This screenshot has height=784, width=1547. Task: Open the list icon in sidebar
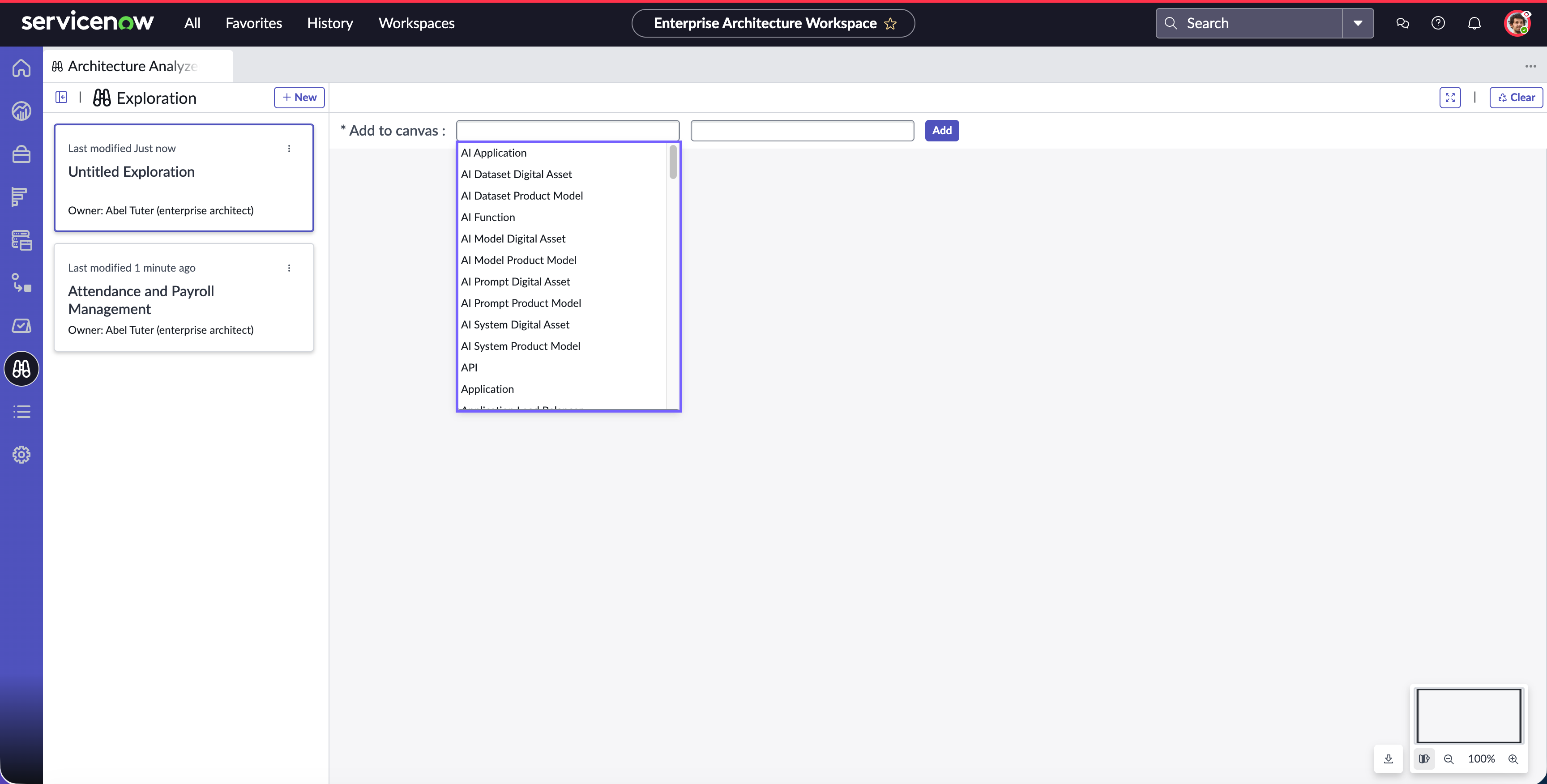coord(21,412)
